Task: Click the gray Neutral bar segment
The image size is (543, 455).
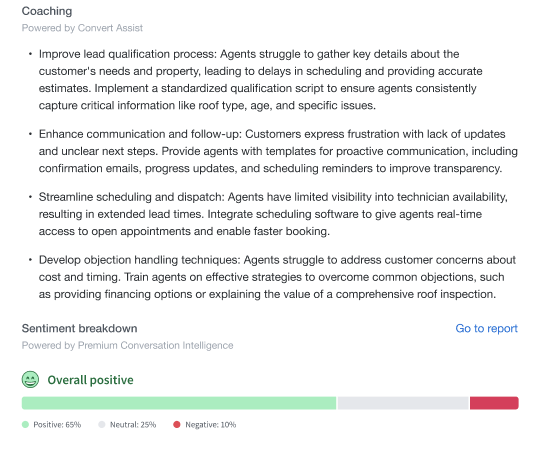Action: click(x=403, y=403)
